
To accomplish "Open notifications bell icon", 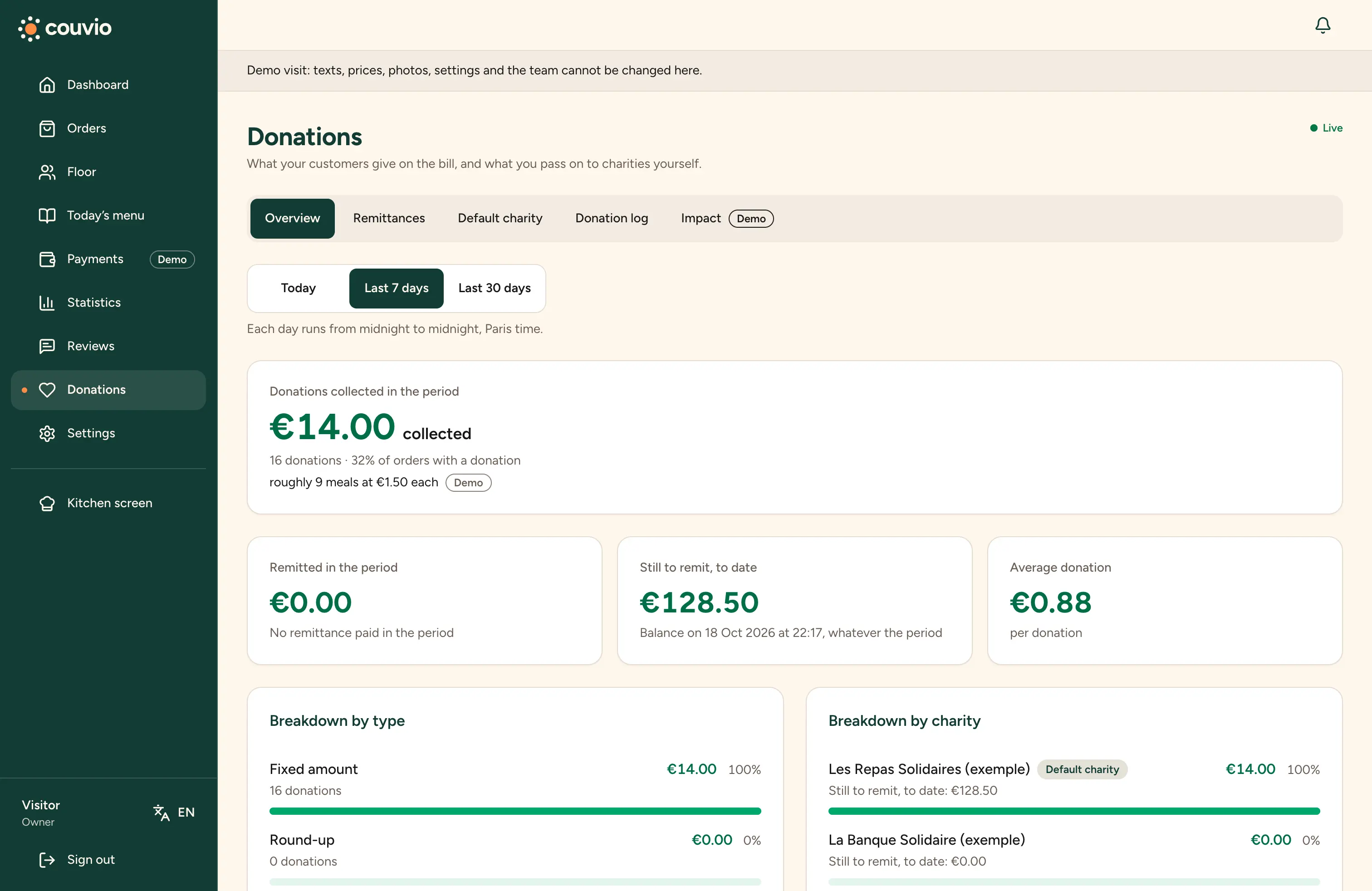I will click(x=1323, y=25).
